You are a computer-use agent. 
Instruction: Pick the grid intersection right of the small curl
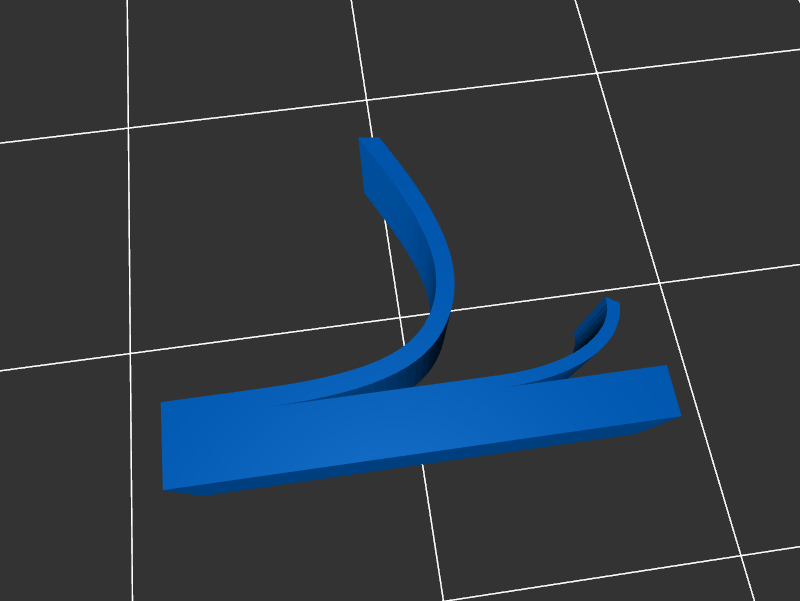pos(661,282)
